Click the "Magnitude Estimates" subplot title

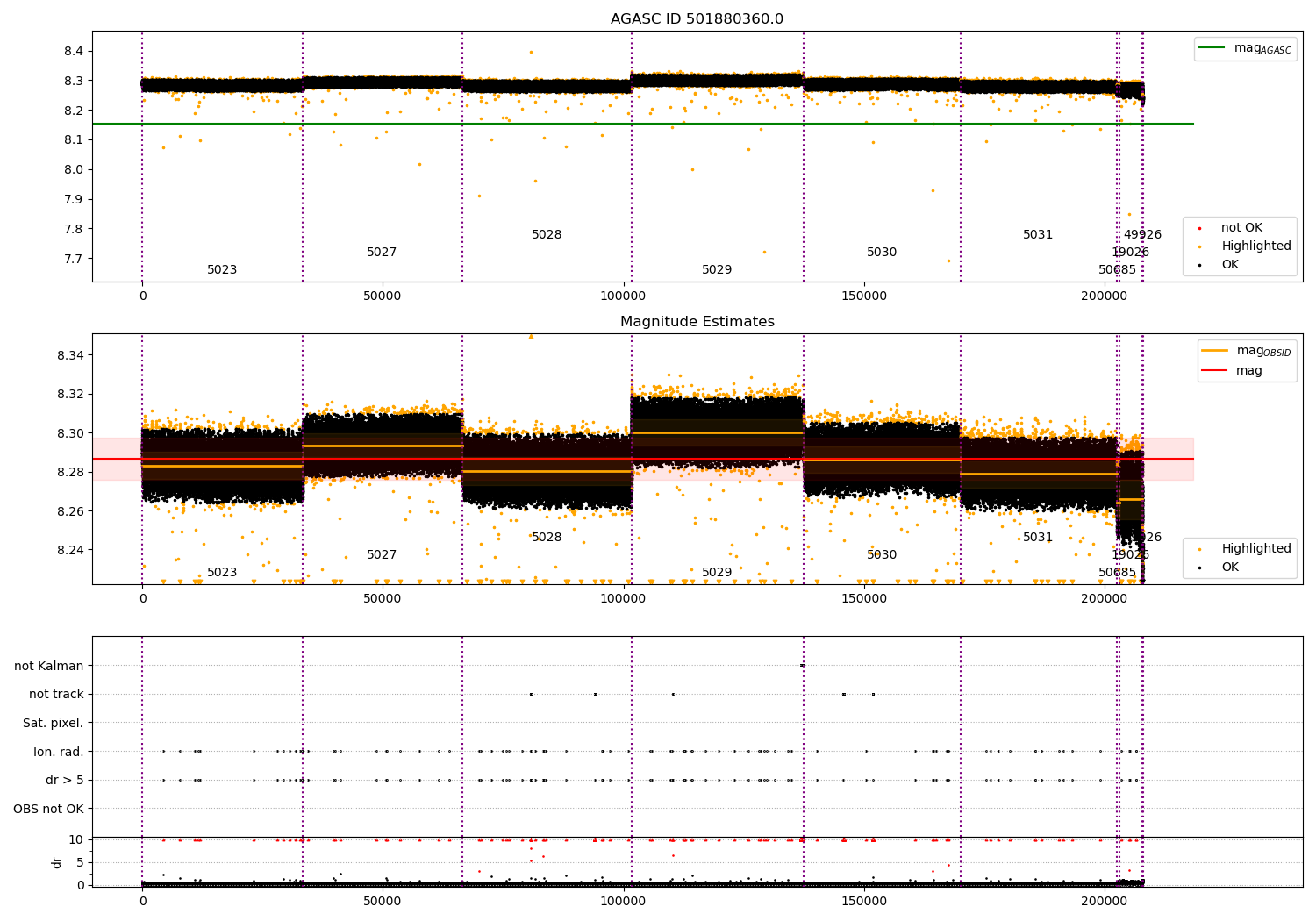coord(697,322)
